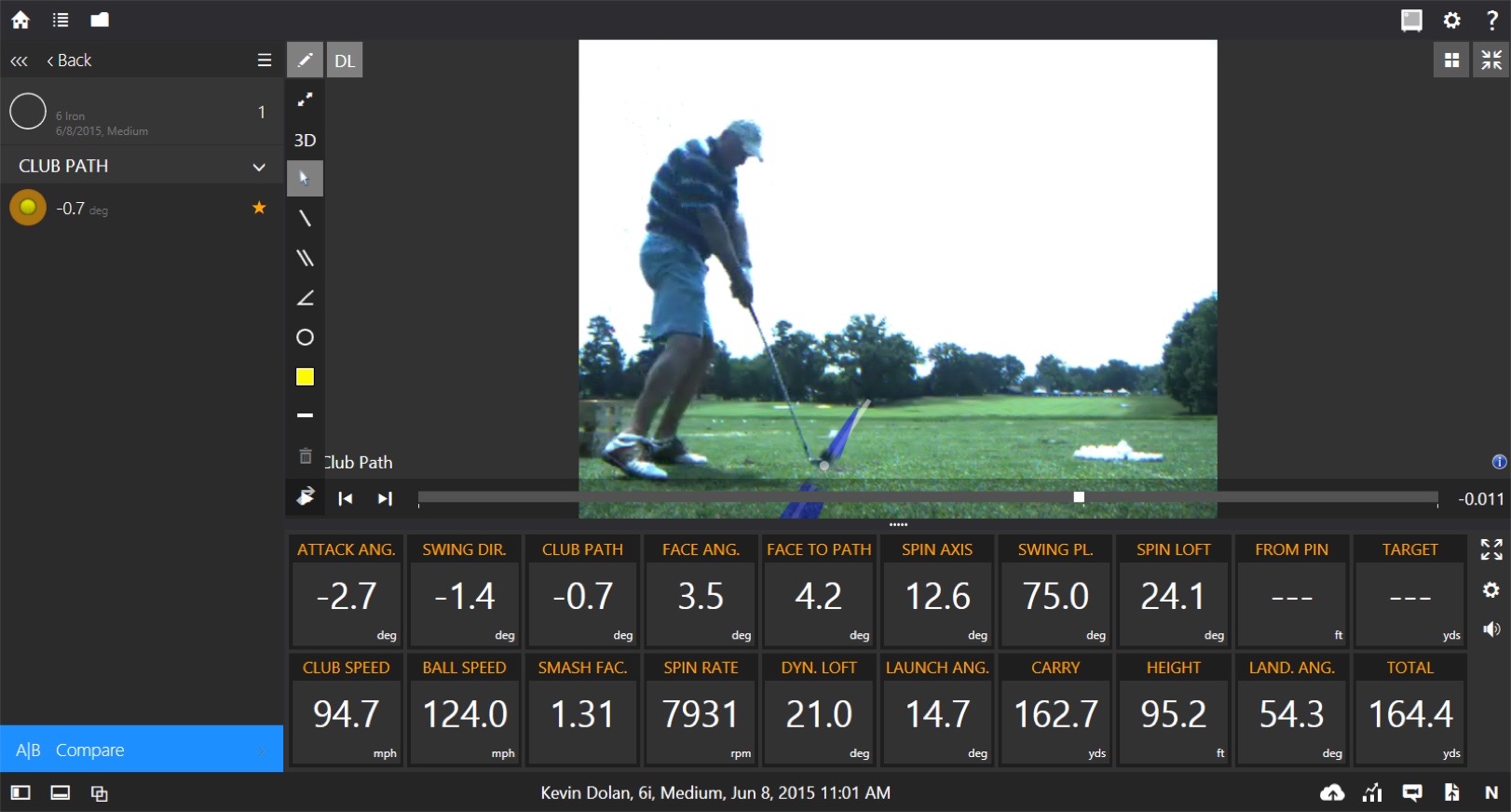Click the SPIN RATE tile
The image size is (1511, 812).
pyautogui.click(x=701, y=710)
